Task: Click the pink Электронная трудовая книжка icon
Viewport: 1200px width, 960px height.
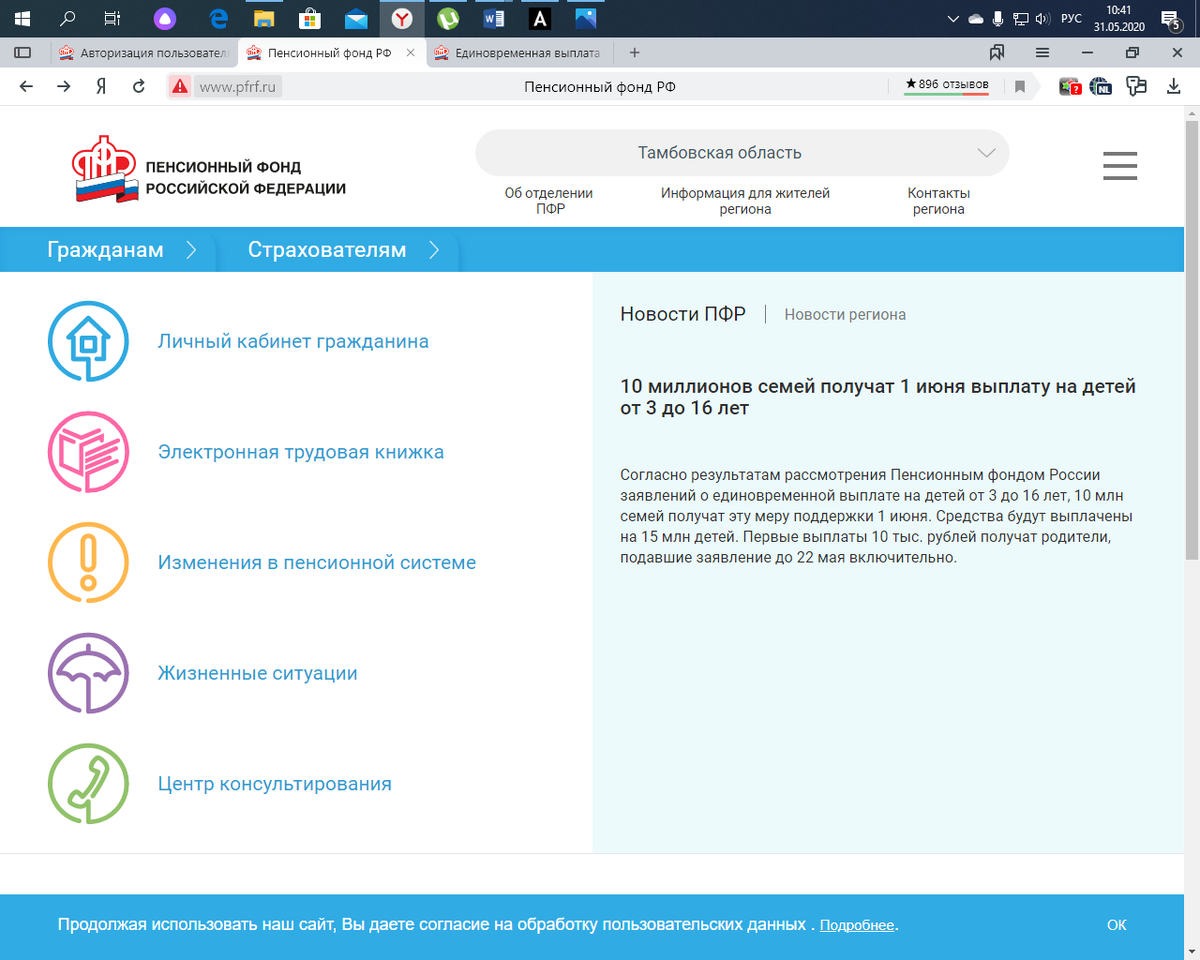Action: click(x=88, y=452)
